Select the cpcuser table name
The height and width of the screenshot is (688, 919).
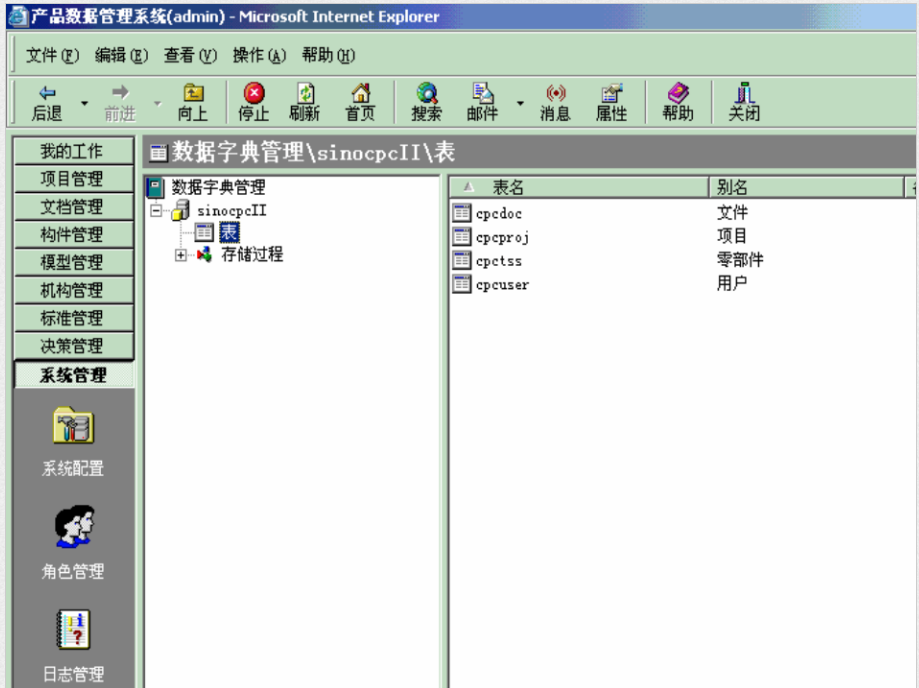502,285
